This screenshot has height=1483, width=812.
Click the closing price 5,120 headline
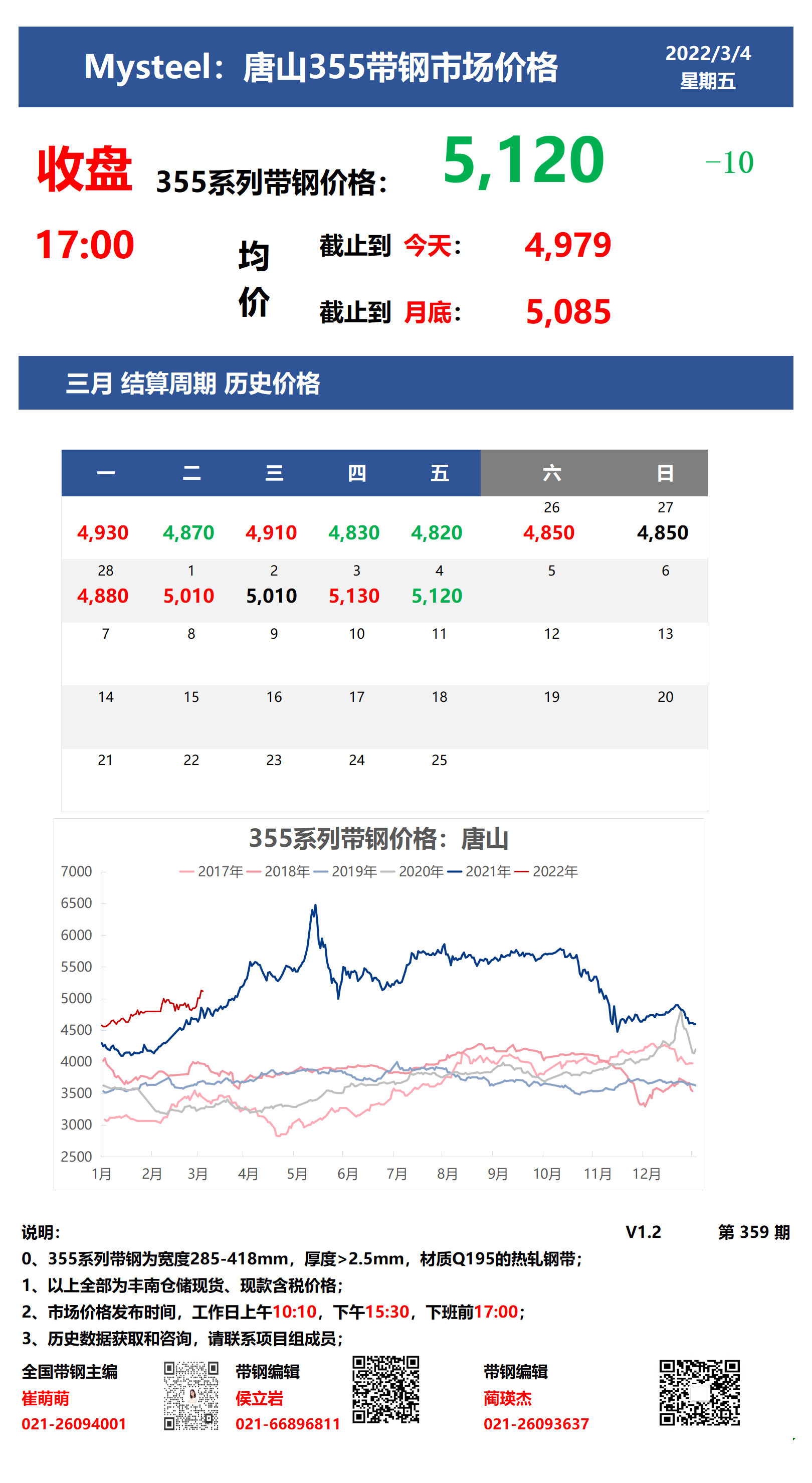[x=523, y=160]
